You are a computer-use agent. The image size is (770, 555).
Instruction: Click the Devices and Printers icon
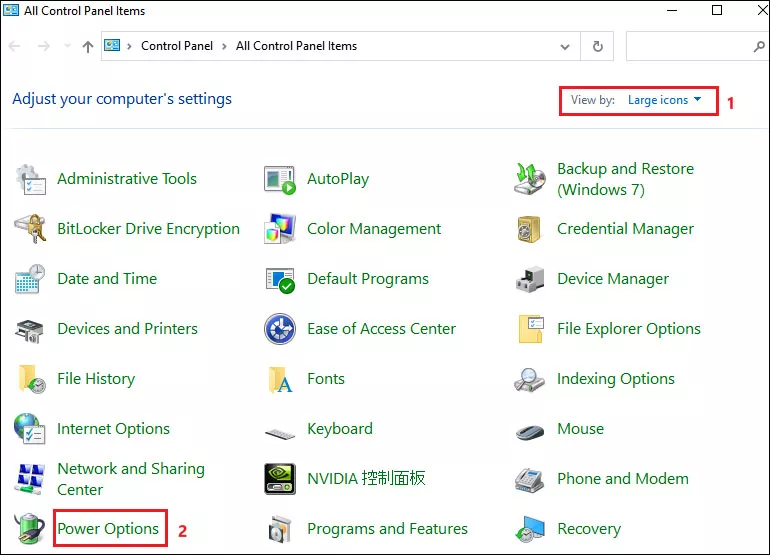pos(29,330)
